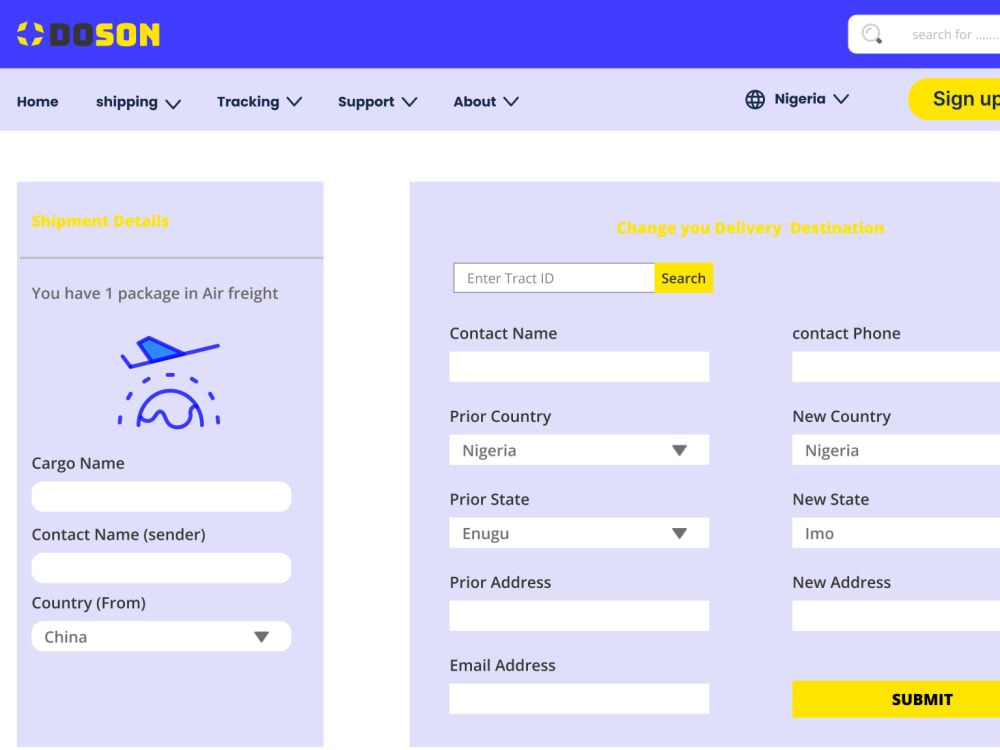Click the Sign up button

[x=955, y=99]
